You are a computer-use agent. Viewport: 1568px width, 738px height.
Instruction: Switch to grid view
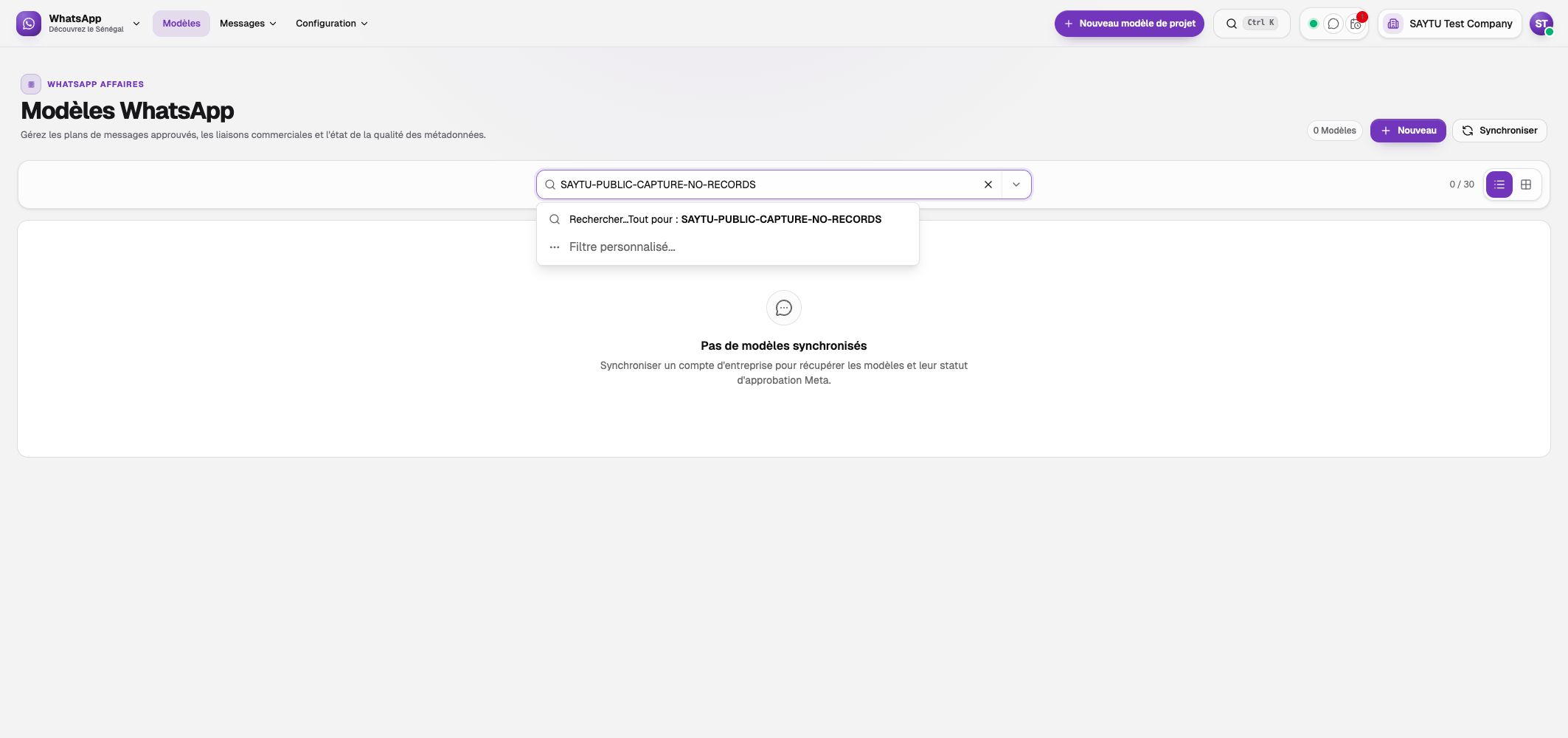point(1526,184)
